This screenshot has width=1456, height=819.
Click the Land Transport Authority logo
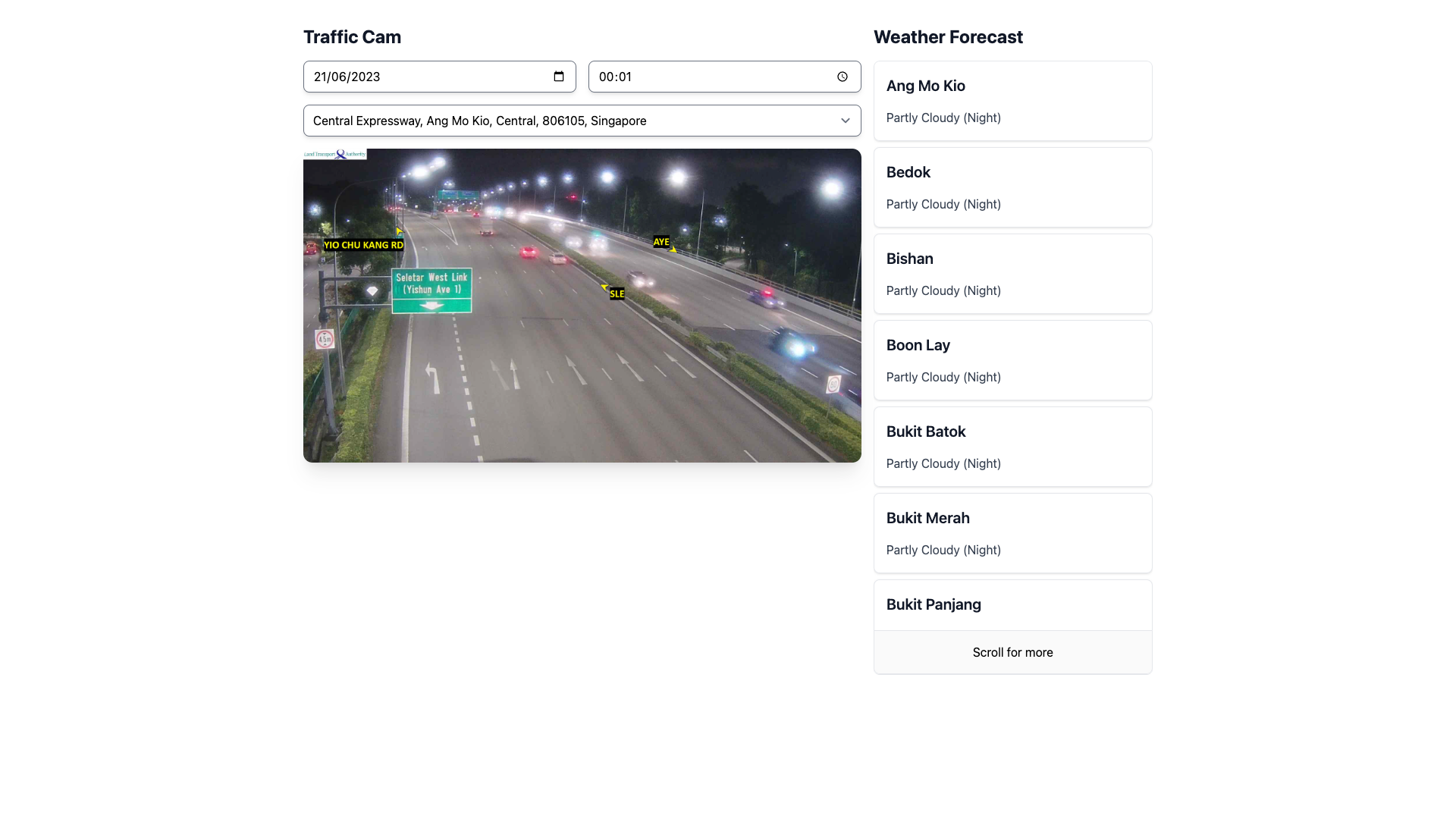tap(334, 154)
